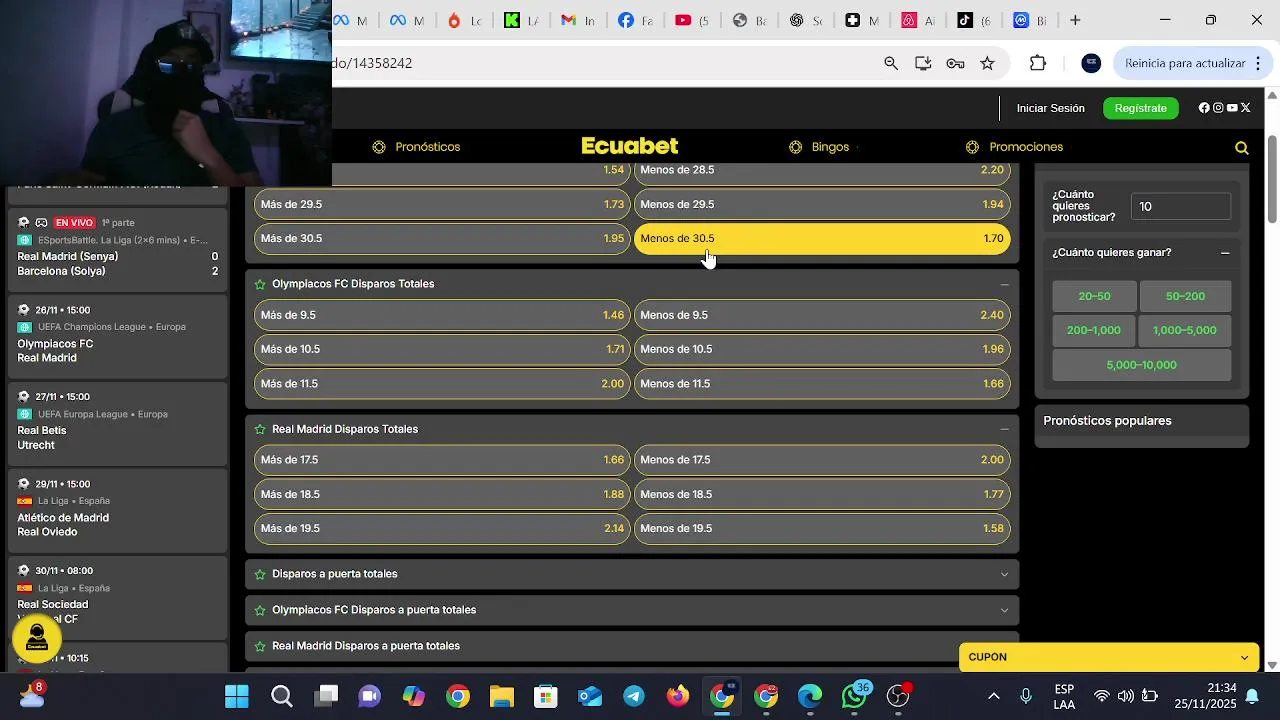Viewport: 1280px width, 720px height.
Task: Favorite Olympiacos FC Disparos Totales with star
Action: click(260, 284)
